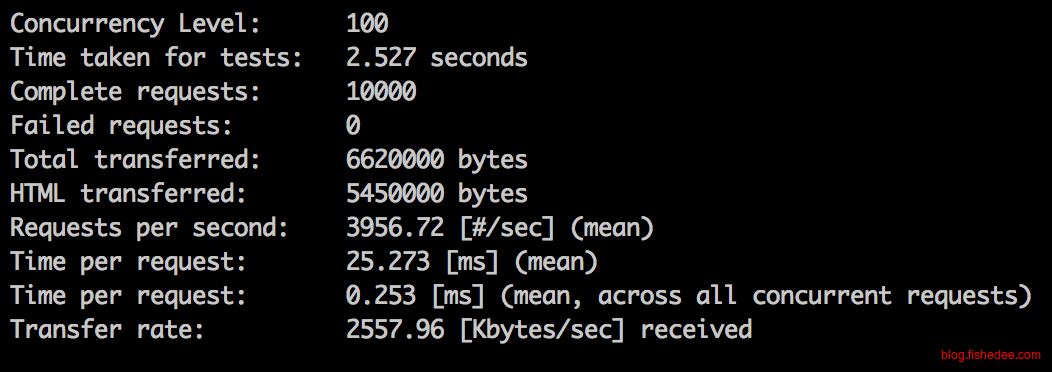Select the failed requests value 0
The height and width of the screenshot is (372, 1052).
coord(354,126)
